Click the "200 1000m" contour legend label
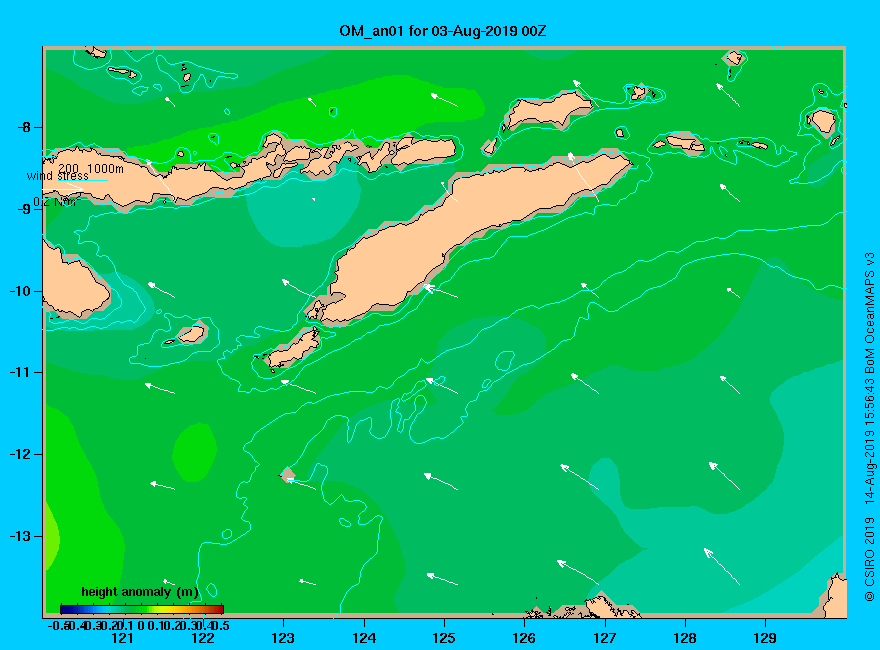Viewport: 880px width, 650px height. click(91, 168)
